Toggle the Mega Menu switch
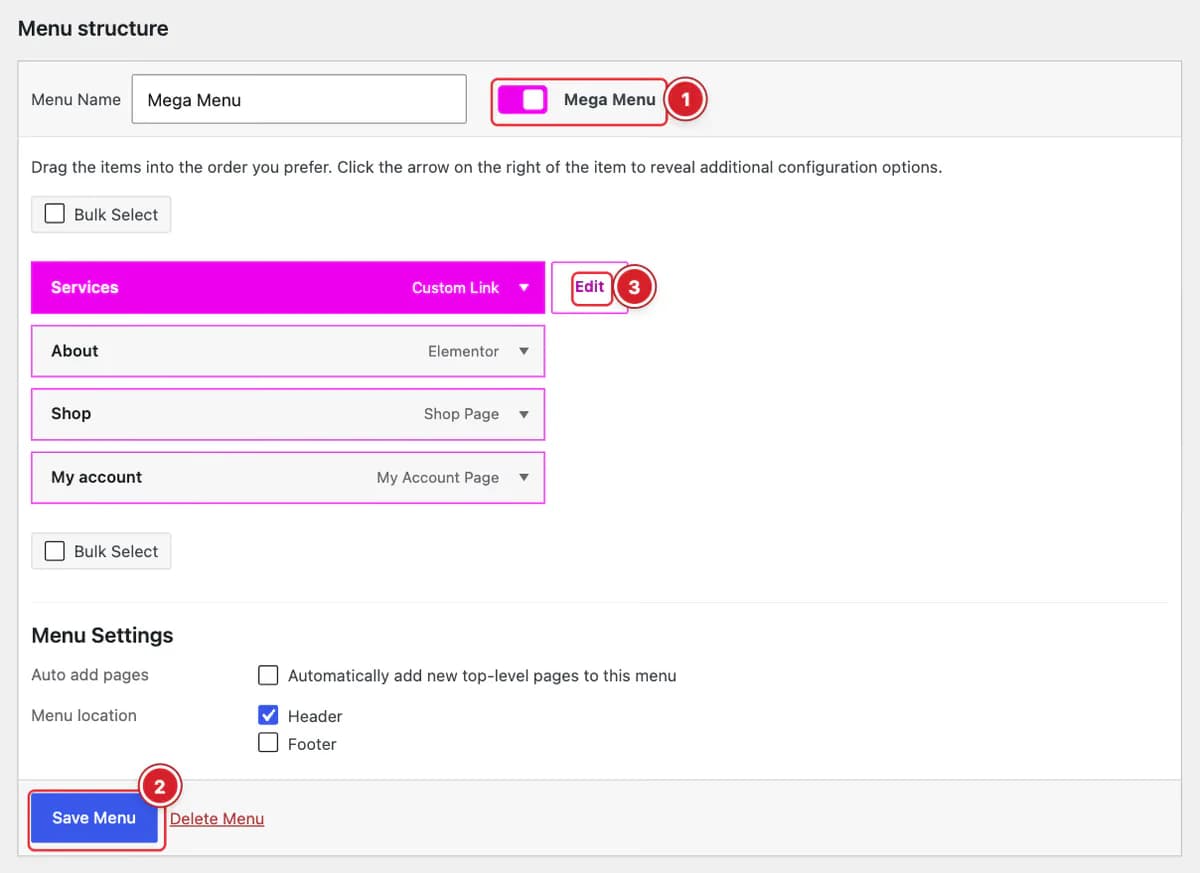1200x873 pixels. tap(522, 100)
